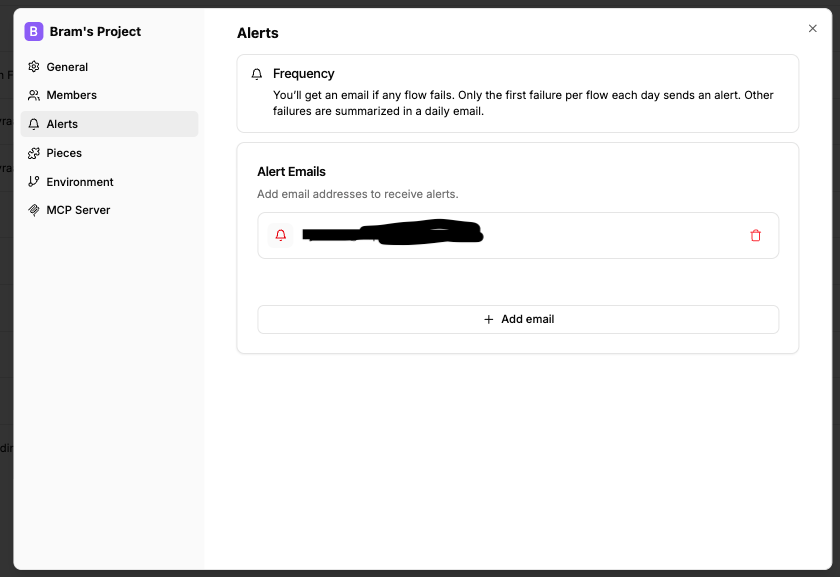Click the Bram's Project title
The height and width of the screenshot is (577, 840).
[95, 31]
